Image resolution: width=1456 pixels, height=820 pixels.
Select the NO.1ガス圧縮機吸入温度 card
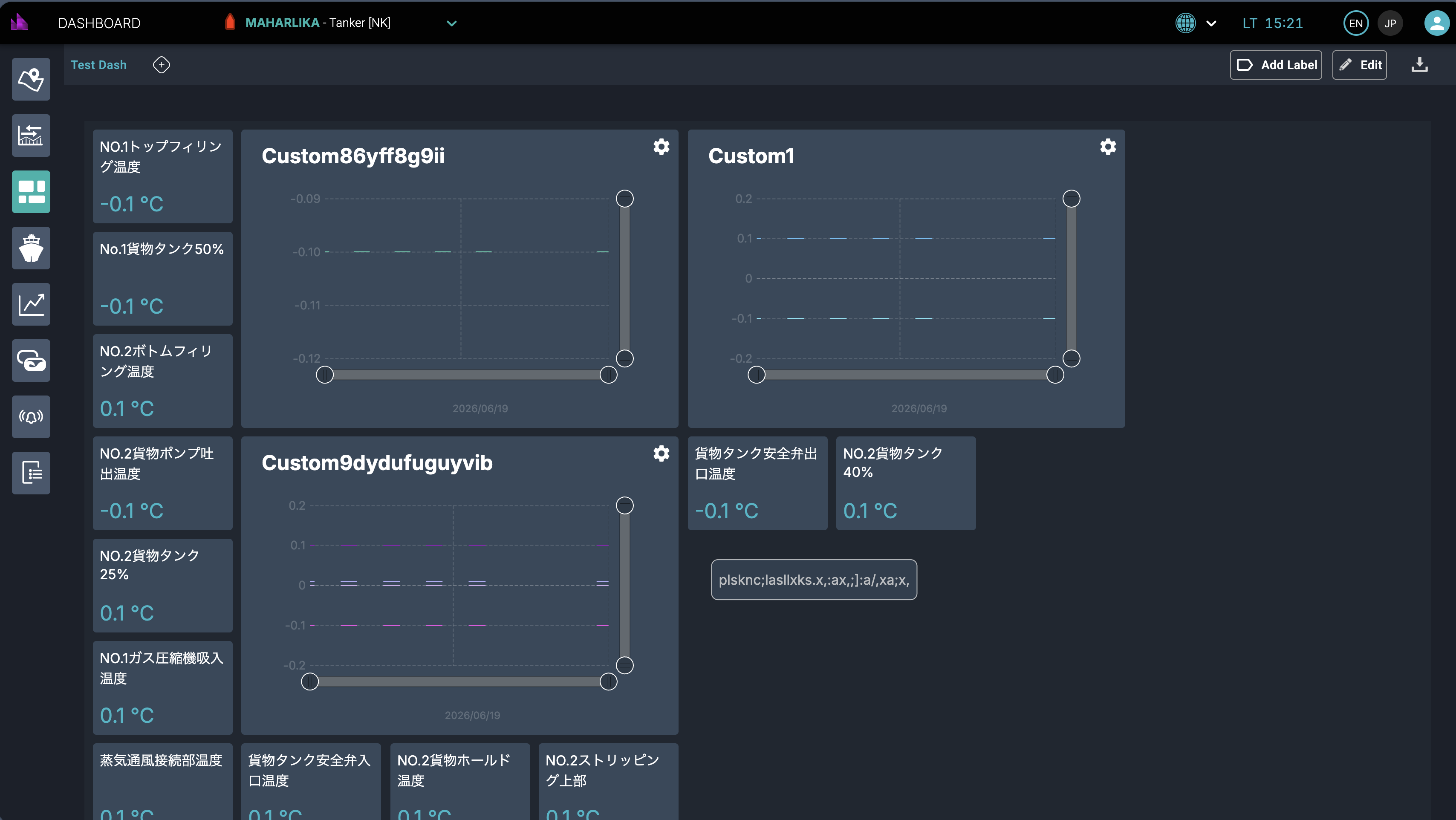(x=163, y=688)
